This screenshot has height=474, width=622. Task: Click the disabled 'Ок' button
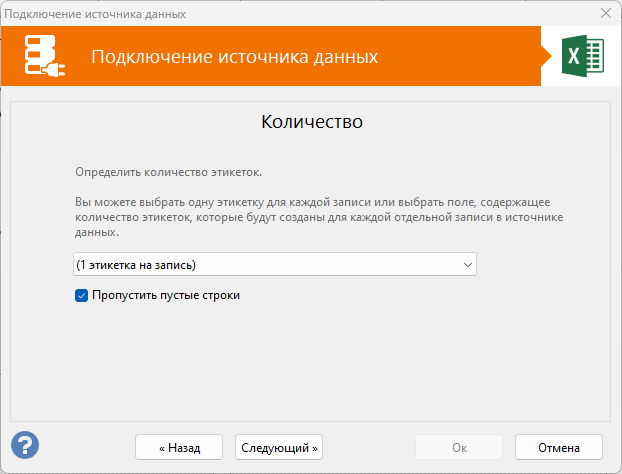point(459,447)
